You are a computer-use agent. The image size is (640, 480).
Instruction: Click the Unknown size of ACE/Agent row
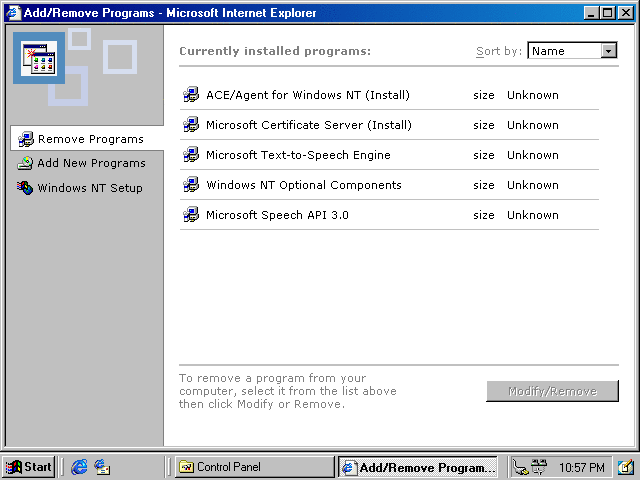(533, 95)
